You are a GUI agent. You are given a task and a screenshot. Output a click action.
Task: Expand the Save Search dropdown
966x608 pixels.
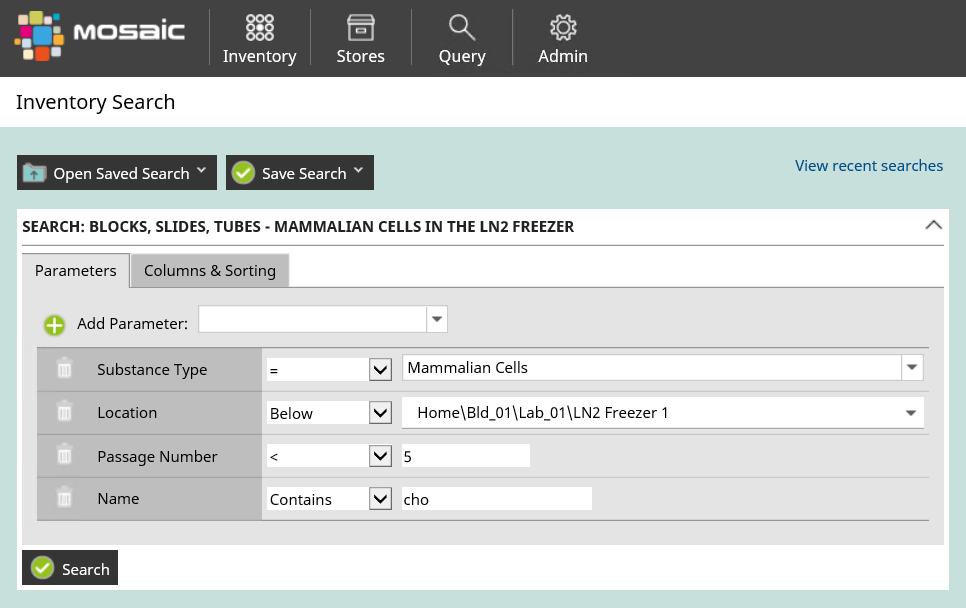point(357,172)
